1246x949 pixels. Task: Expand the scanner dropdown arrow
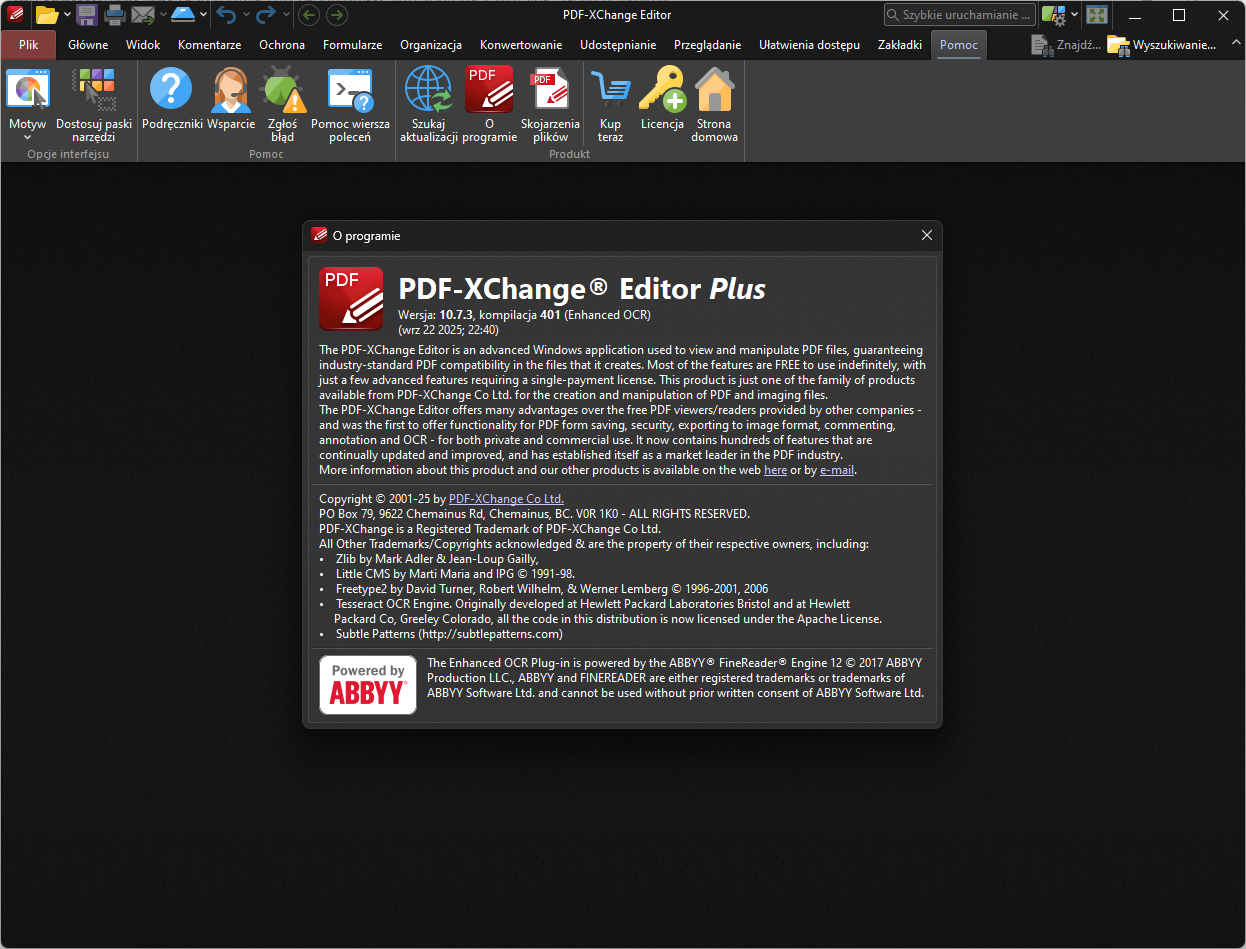(203, 14)
